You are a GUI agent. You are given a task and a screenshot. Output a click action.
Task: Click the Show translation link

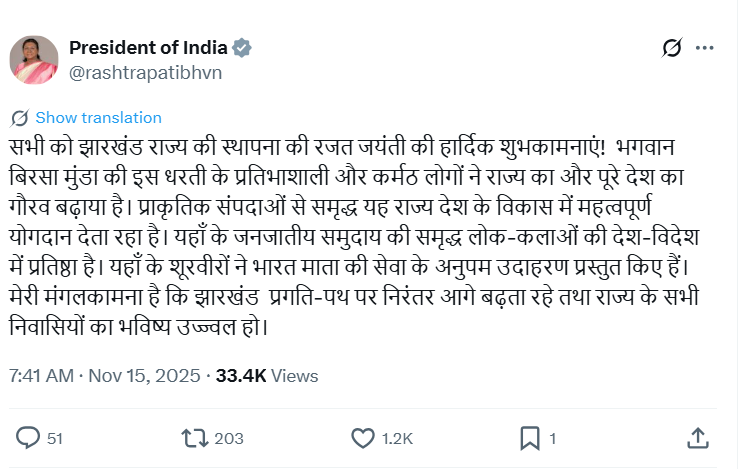tap(97, 117)
